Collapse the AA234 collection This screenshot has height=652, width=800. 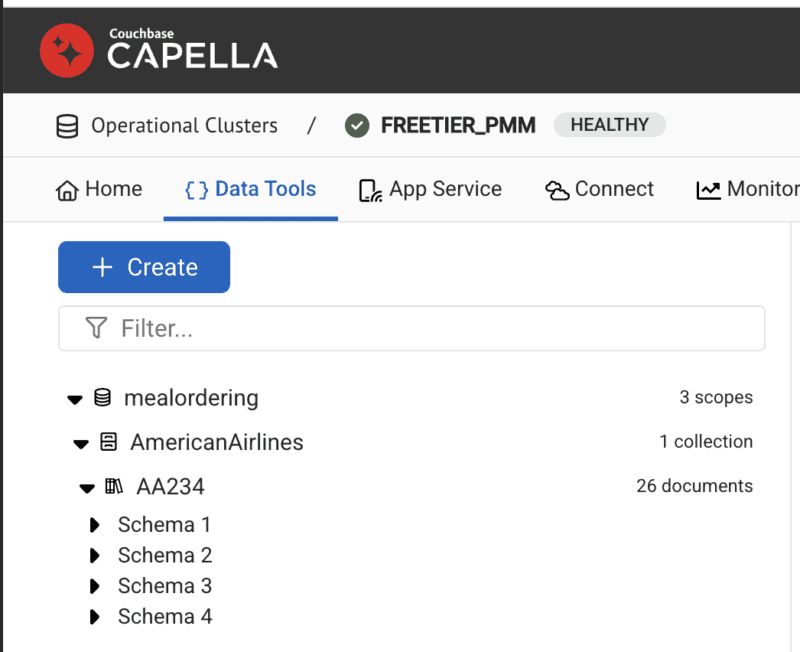click(x=87, y=489)
